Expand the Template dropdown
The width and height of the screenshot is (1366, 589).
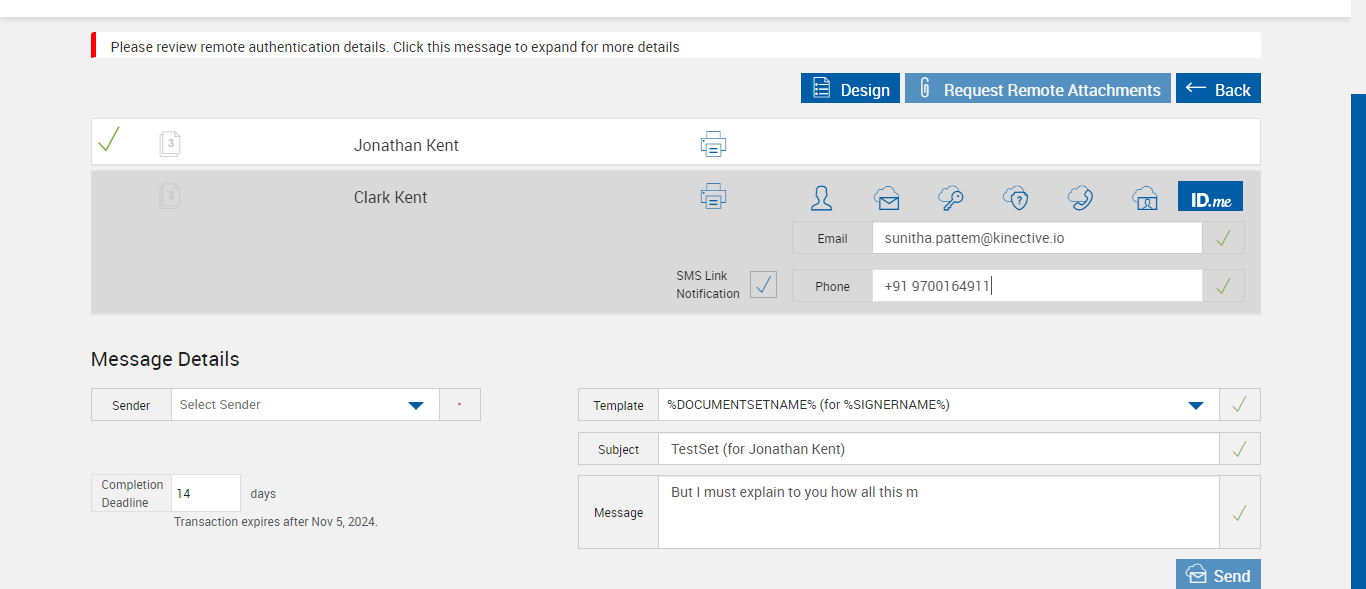1195,405
